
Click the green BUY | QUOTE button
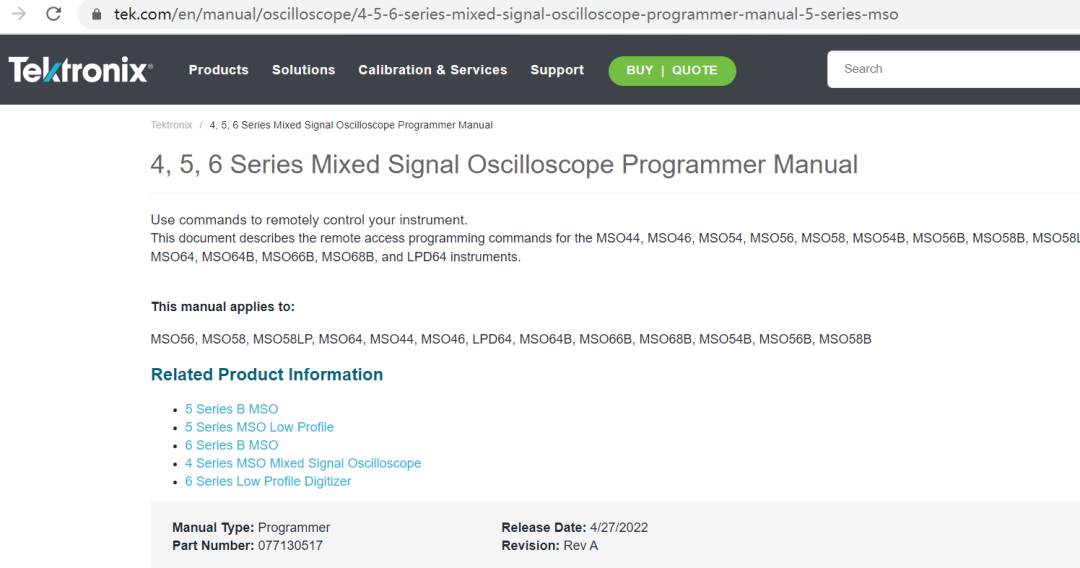pyautogui.click(x=672, y=71)
